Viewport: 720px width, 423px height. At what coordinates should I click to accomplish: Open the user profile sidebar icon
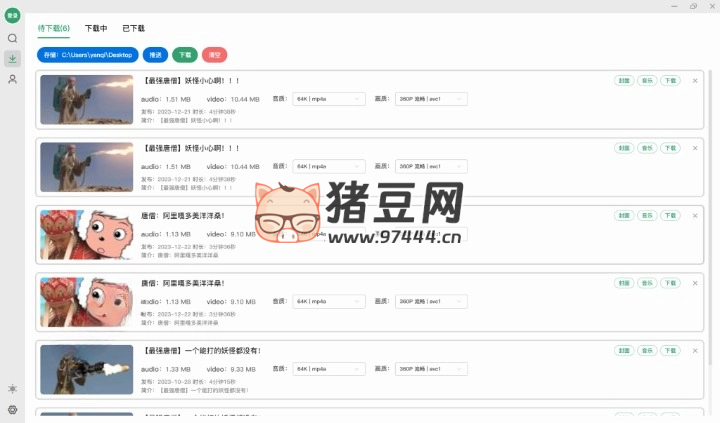(x=12, y=79)
